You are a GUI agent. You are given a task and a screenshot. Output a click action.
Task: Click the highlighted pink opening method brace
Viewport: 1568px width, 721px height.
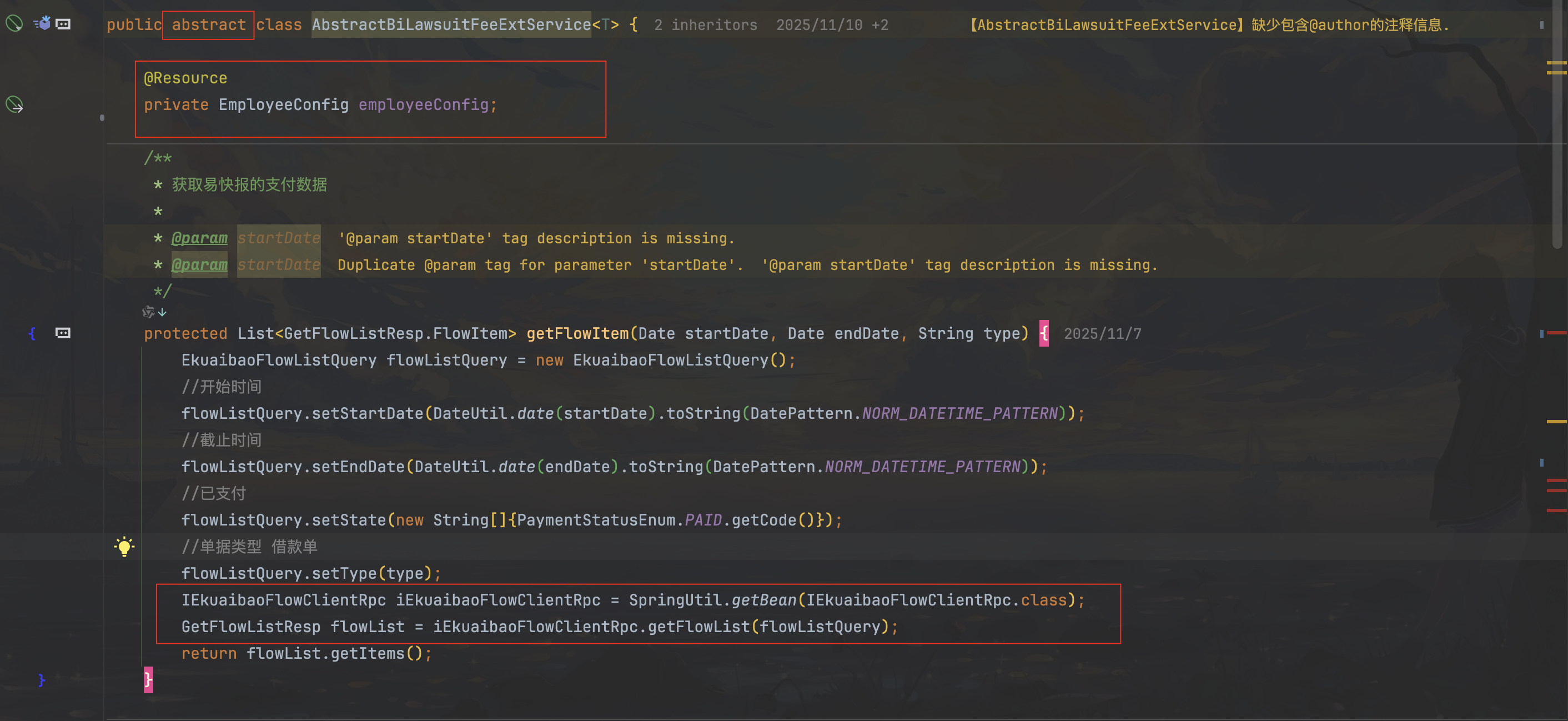click(x=1043, y=333)
